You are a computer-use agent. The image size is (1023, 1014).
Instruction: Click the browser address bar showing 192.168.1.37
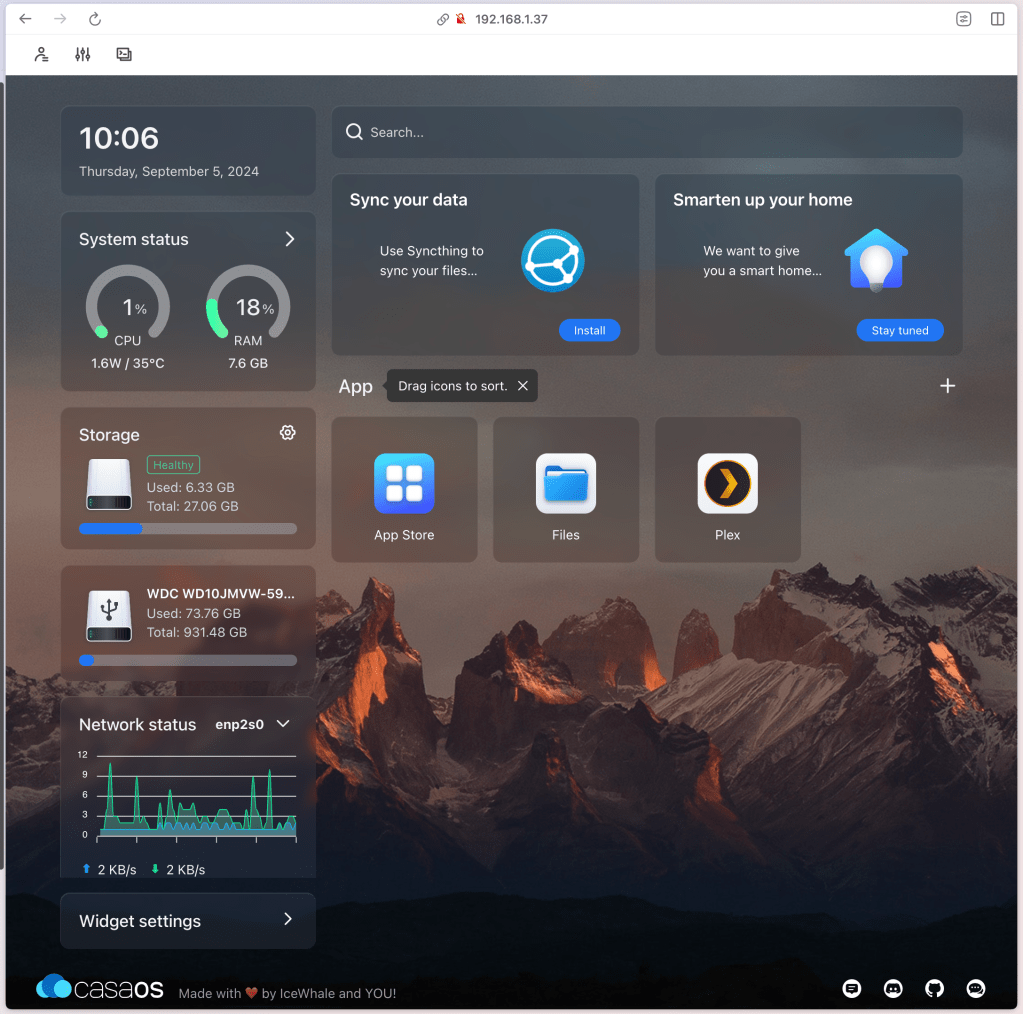coord(511,19)
